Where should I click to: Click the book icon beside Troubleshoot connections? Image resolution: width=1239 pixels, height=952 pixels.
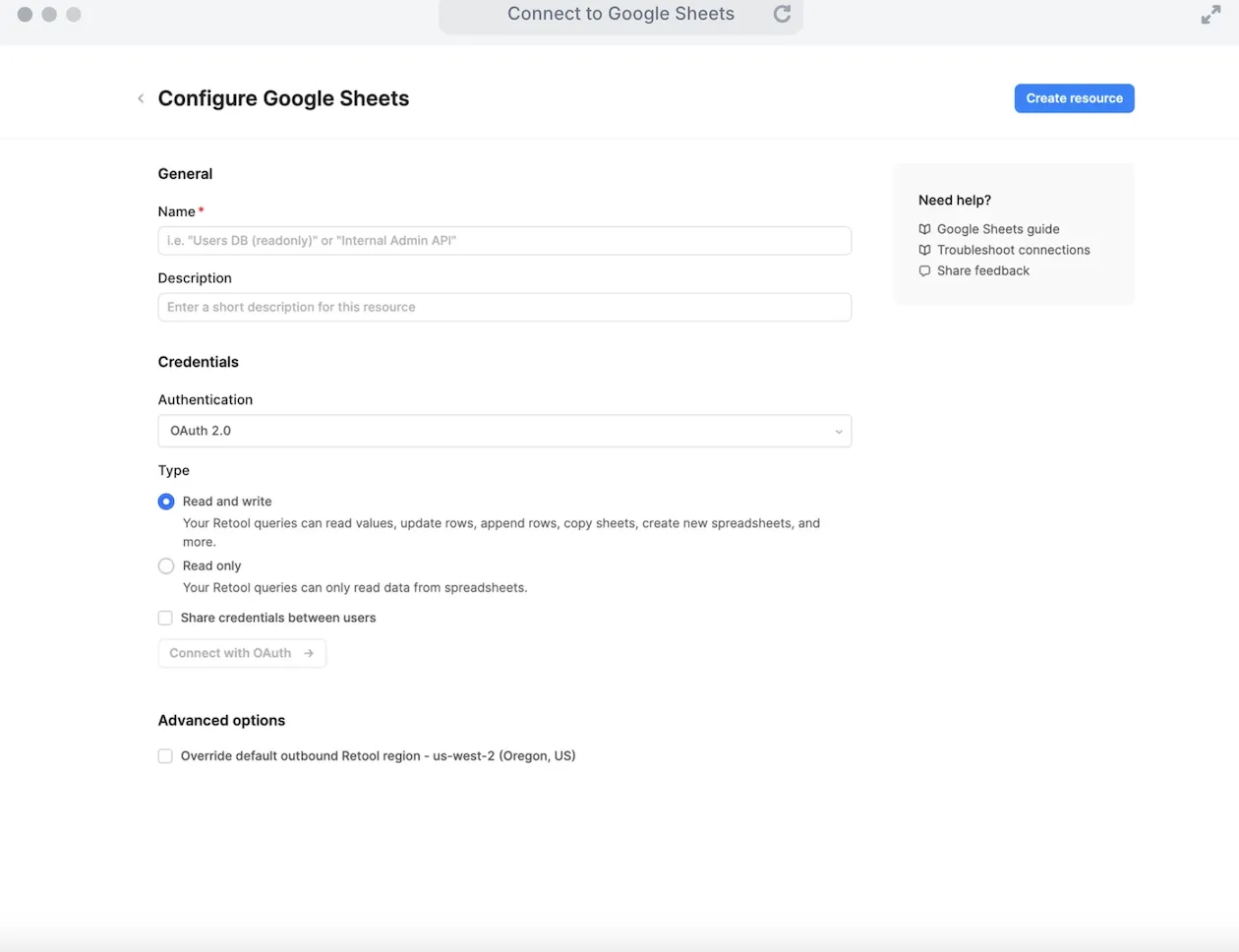click(x=924, y=250)
